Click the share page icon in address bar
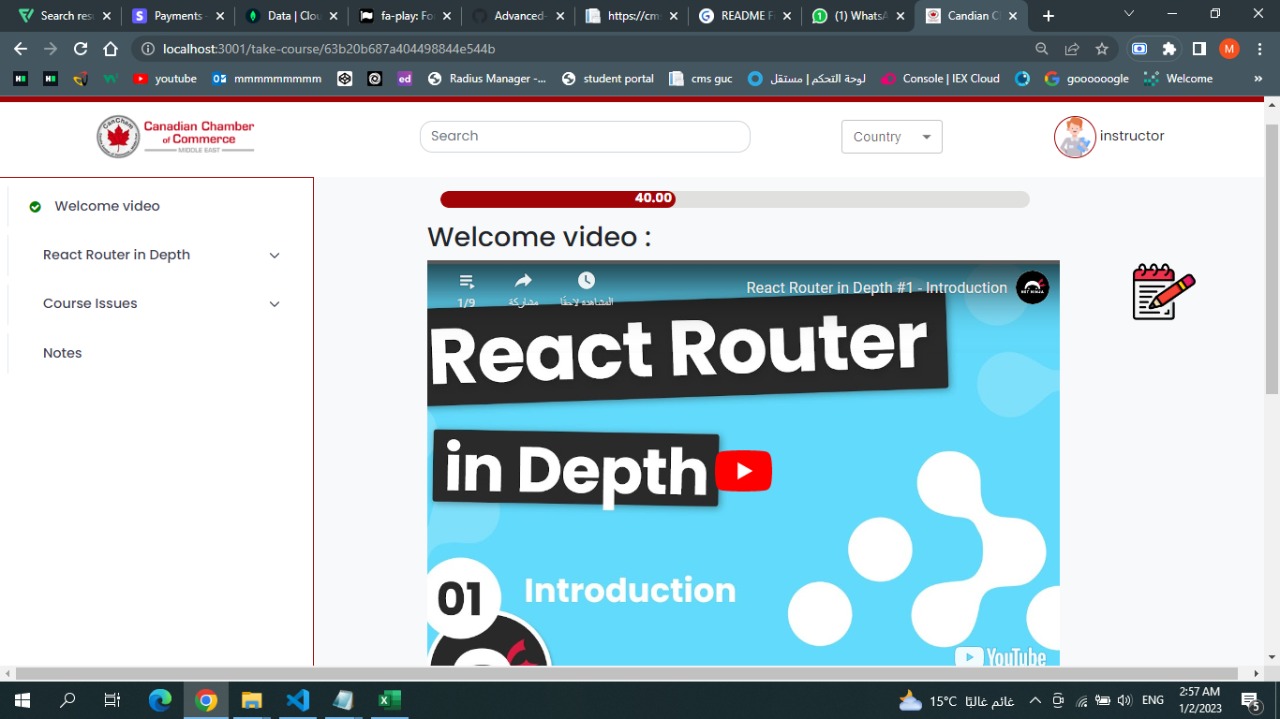This screenshot has width=1280, height=719. coord(1072,49)
